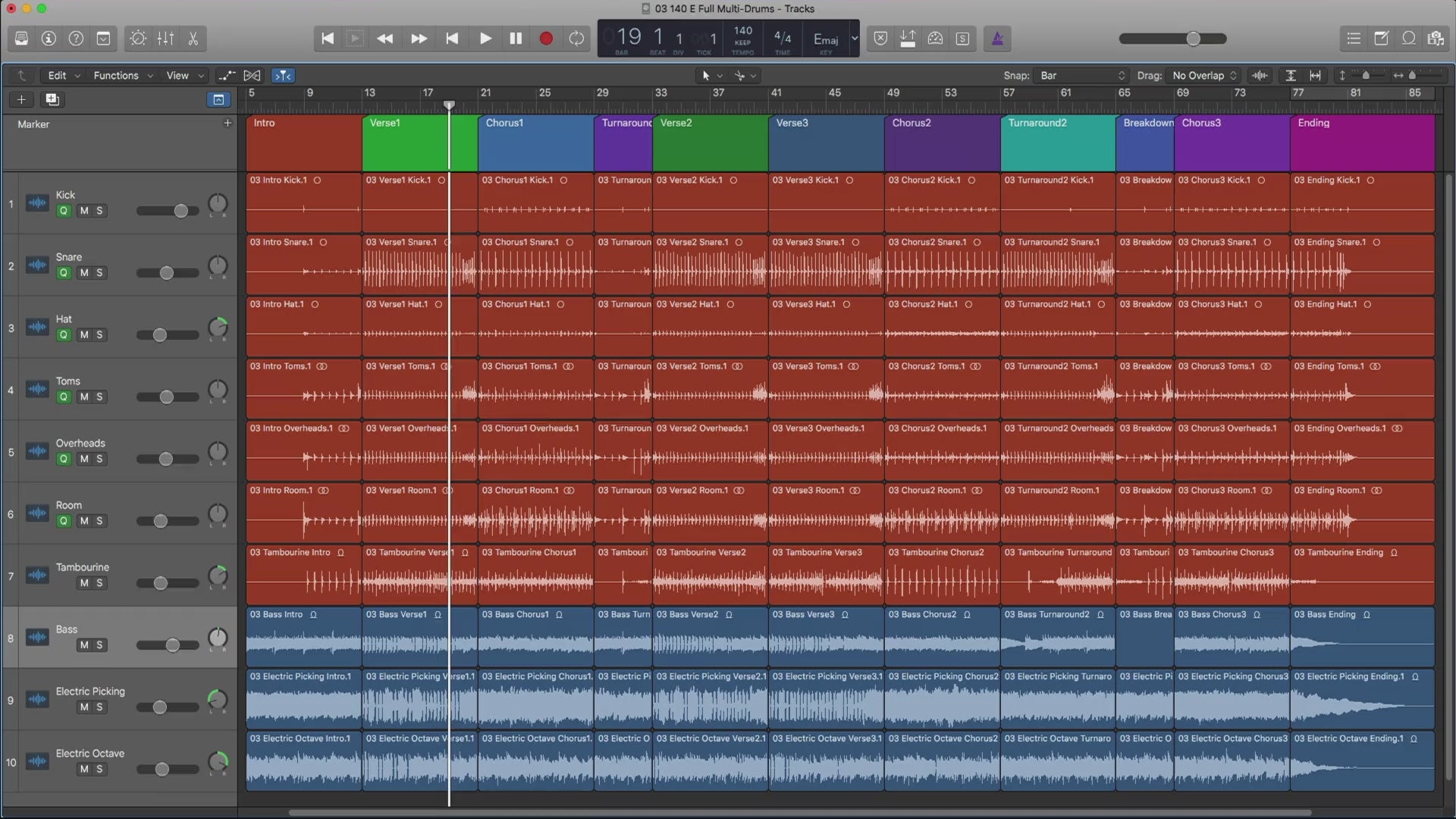The width and height of the screenshot is (1456, 819).
Task: Click the Toolbar show/hide icon
Action: point(103,38)
